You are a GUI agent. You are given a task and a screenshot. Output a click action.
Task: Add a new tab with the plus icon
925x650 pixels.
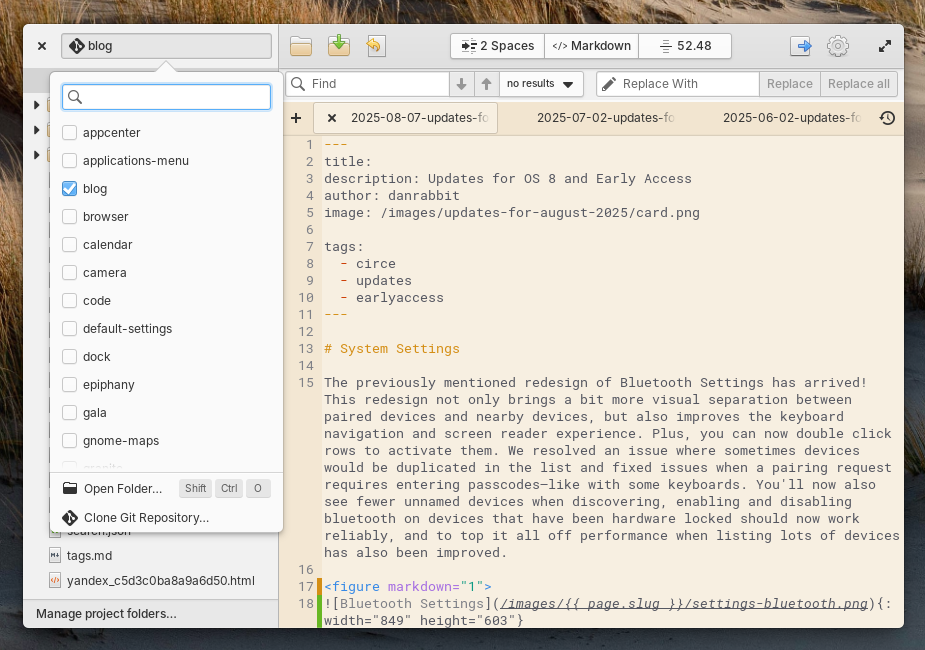coord(296,118)
